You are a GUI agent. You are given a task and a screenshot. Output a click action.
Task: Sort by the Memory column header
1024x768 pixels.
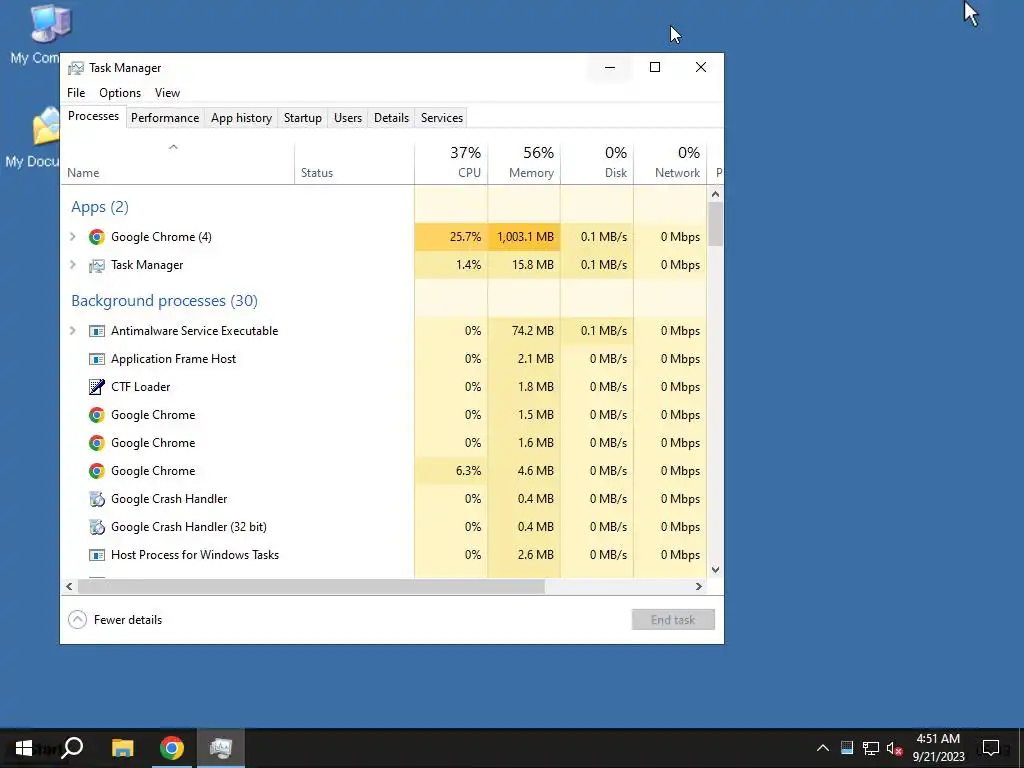point(524,163)
